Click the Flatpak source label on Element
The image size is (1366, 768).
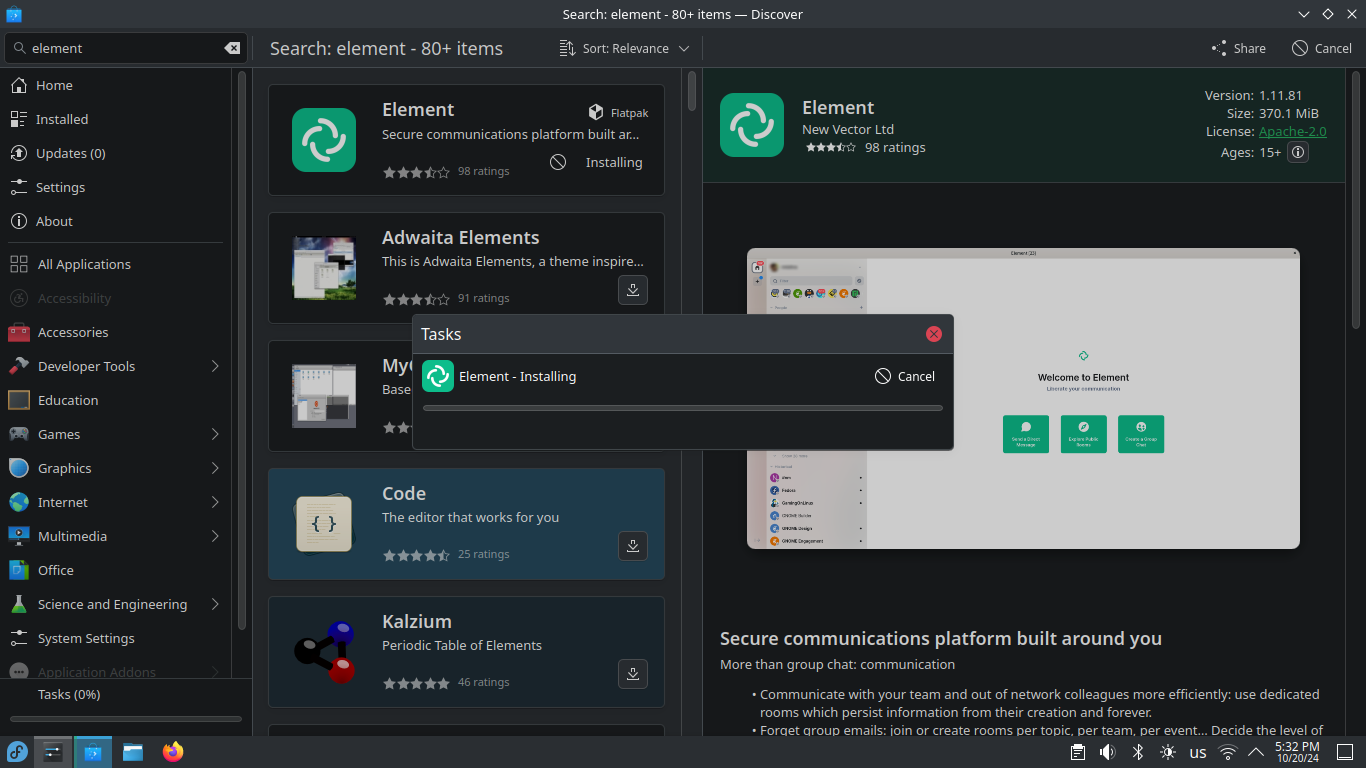(x=619, y=113)
